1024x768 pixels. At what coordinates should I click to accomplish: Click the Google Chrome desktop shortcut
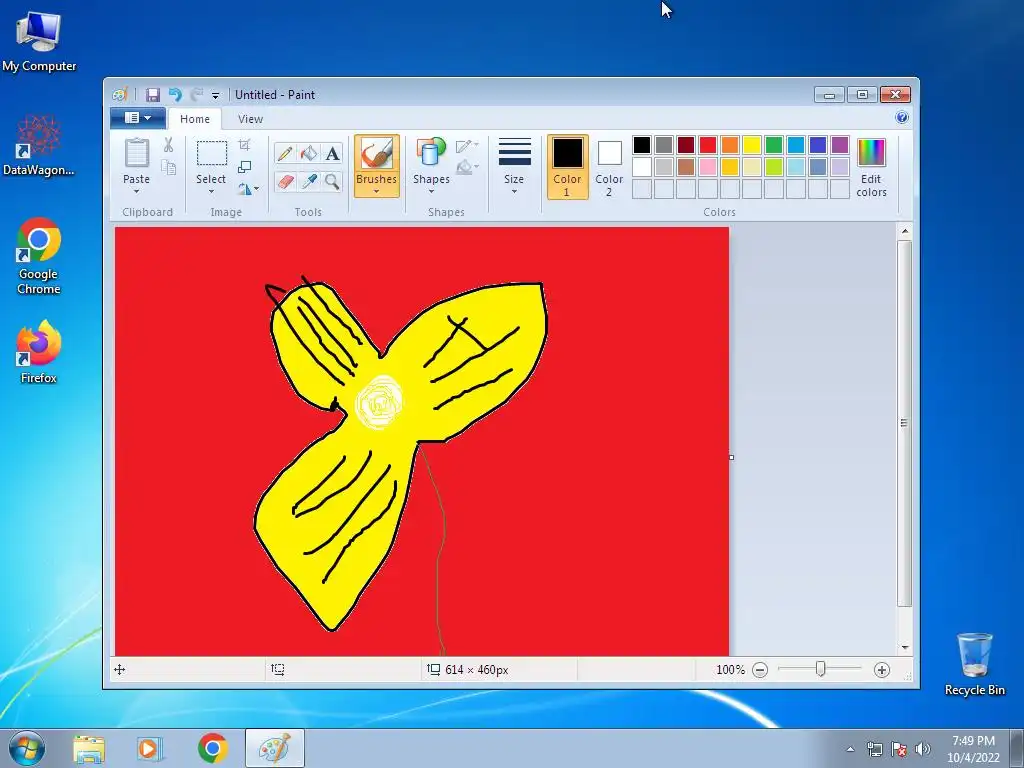point(39,256)
